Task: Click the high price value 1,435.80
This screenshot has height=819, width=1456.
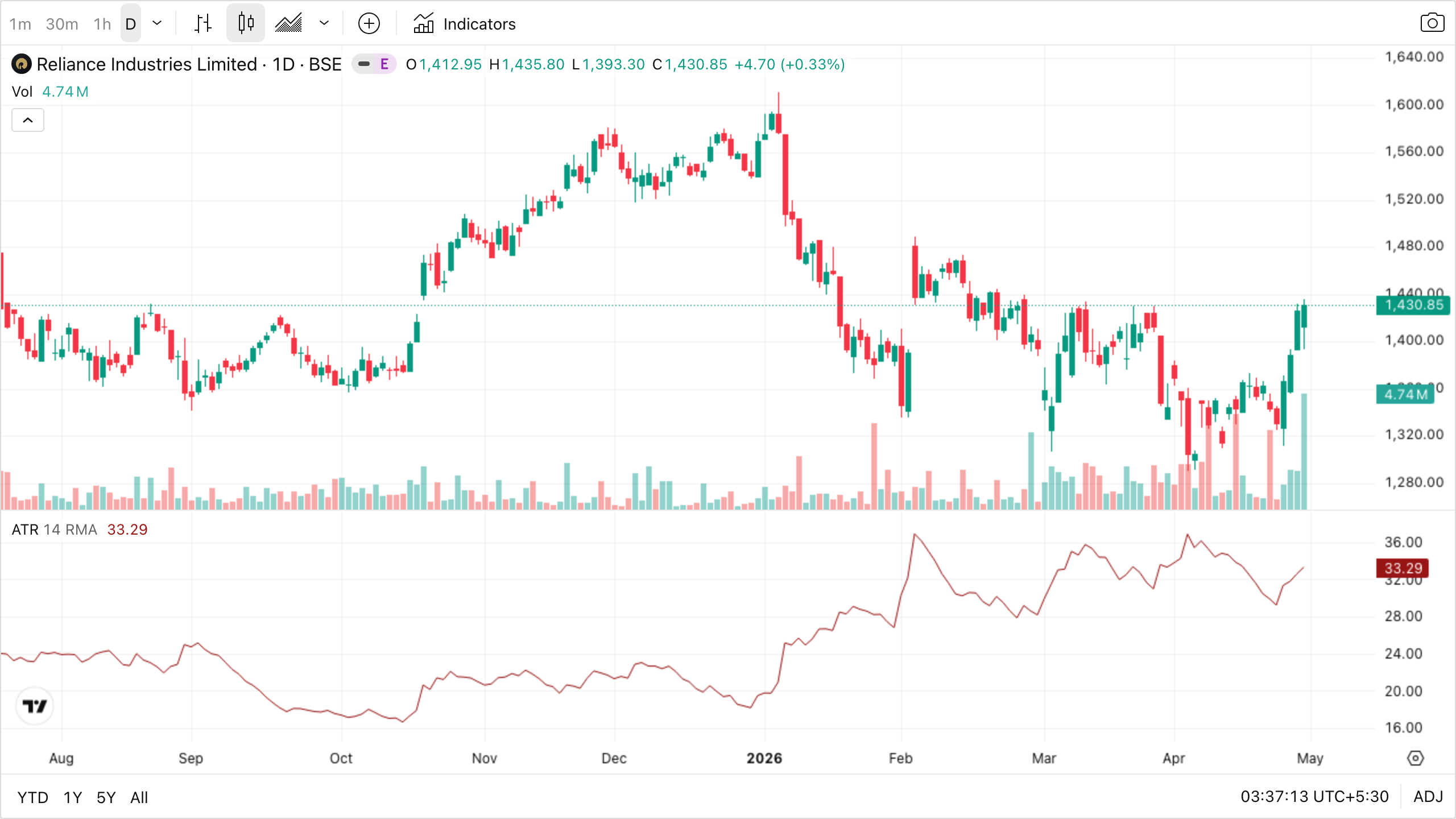Action: tap(533, 64)
